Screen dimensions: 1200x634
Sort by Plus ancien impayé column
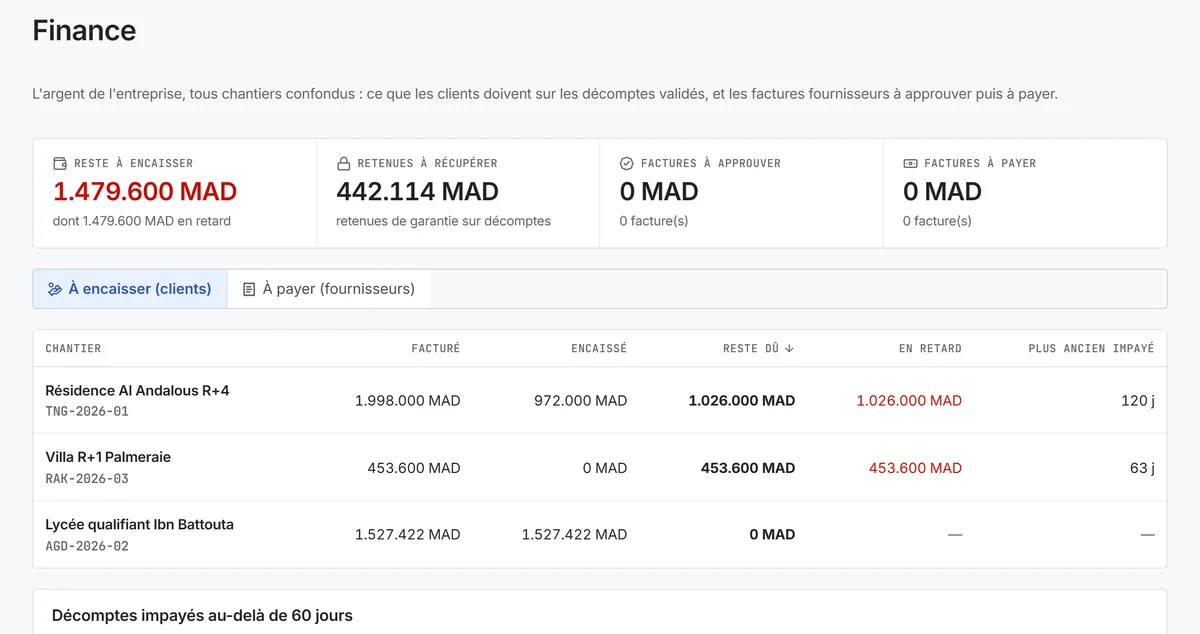click(x=1091, y=349)
